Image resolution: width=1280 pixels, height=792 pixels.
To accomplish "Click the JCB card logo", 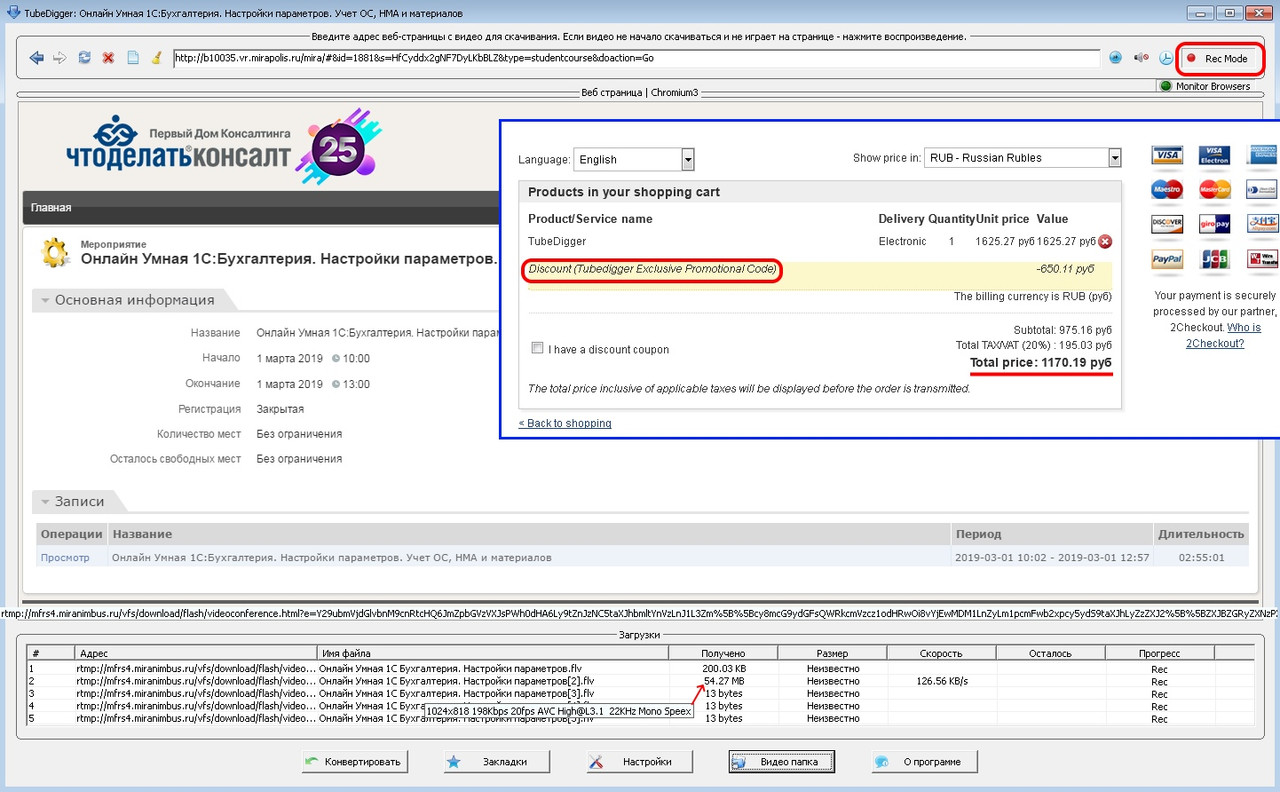I will pos(1214,259).
